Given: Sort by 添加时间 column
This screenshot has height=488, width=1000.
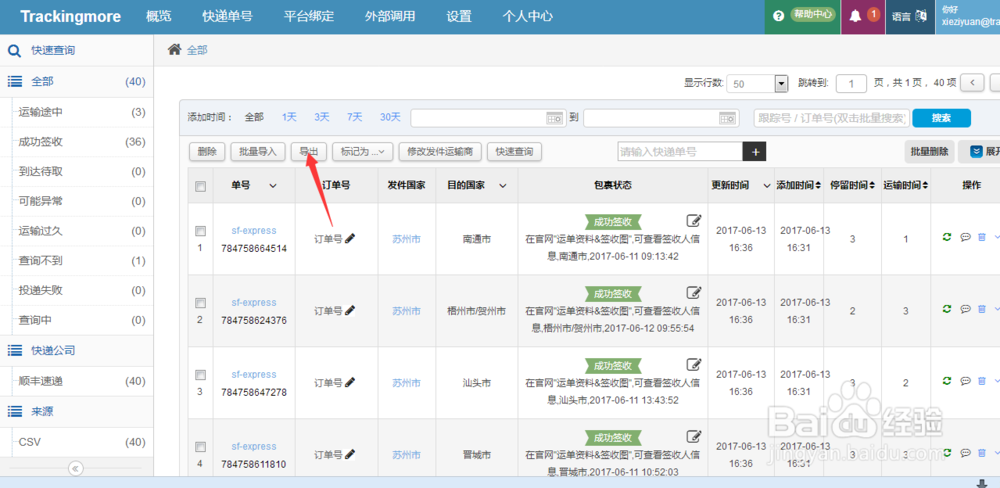Looking at the screenshot, I should pos(798,185).
